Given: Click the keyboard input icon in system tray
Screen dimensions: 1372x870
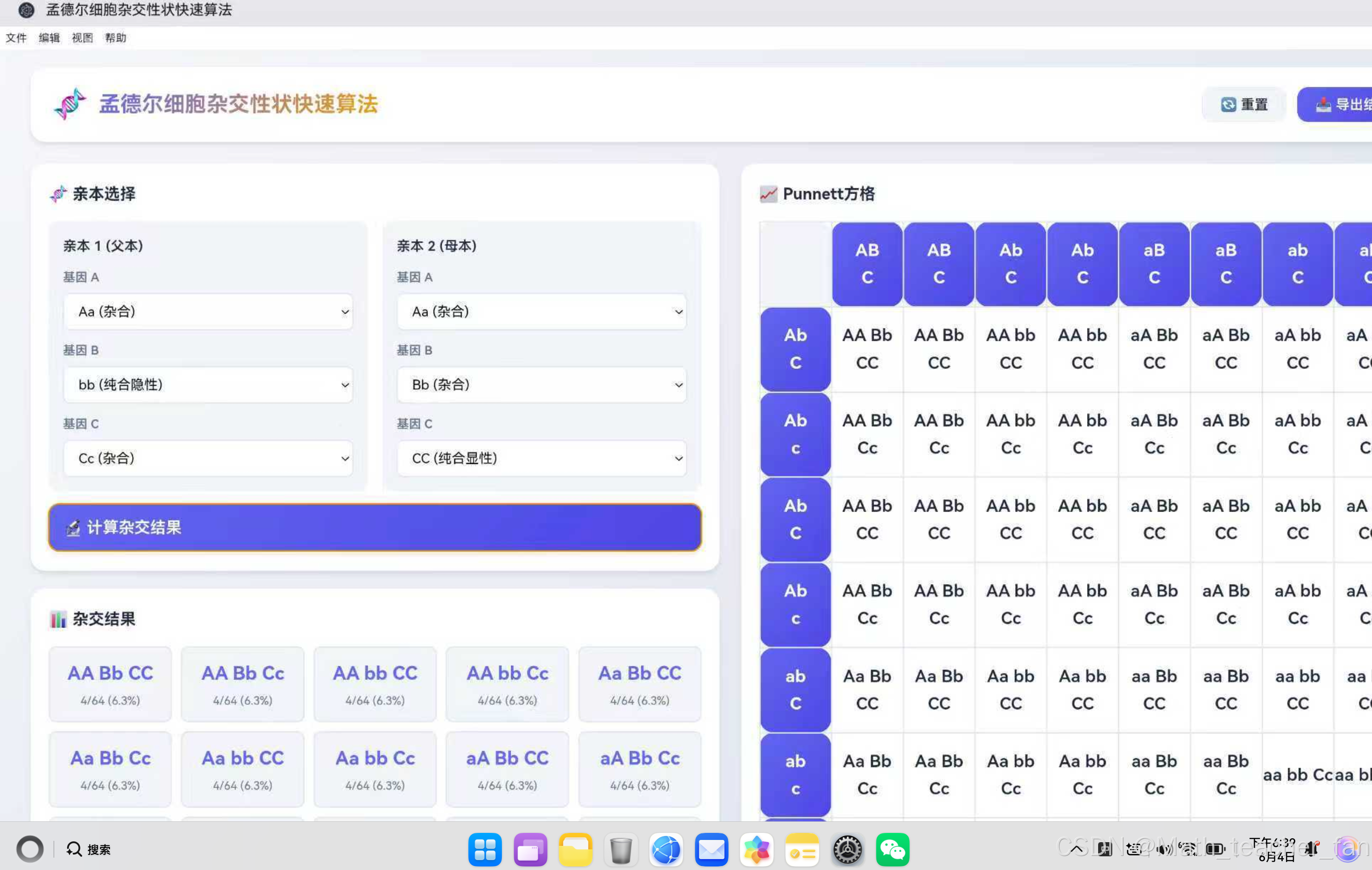Looking at the screenshot, I should point(1134,850).
